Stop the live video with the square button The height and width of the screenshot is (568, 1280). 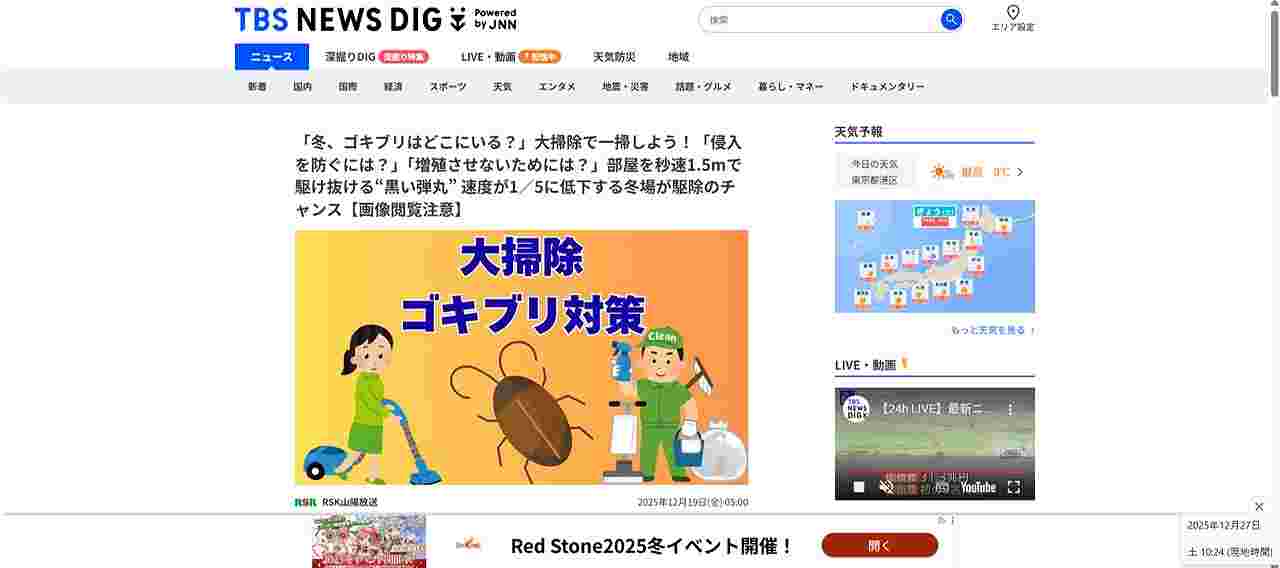[x=858, y=487]
